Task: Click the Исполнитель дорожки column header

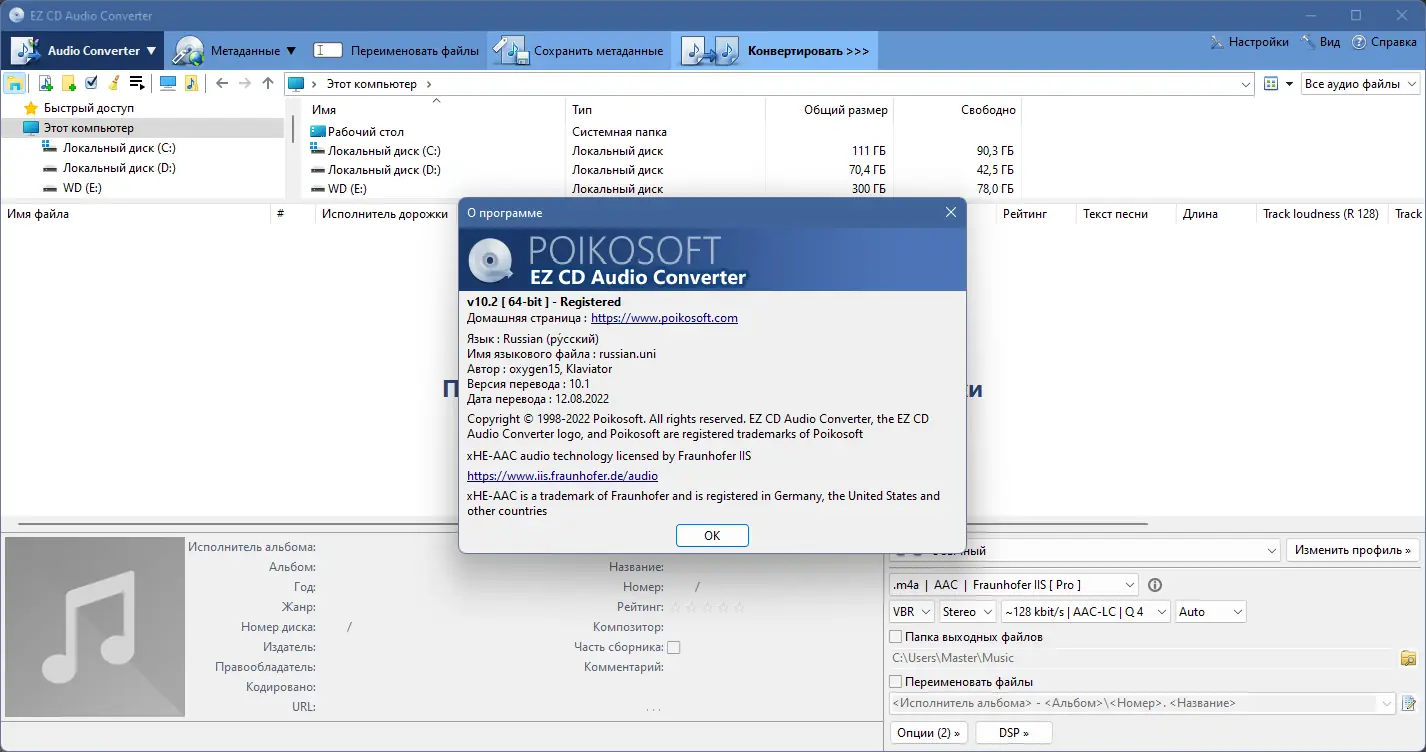Action: 384,214
